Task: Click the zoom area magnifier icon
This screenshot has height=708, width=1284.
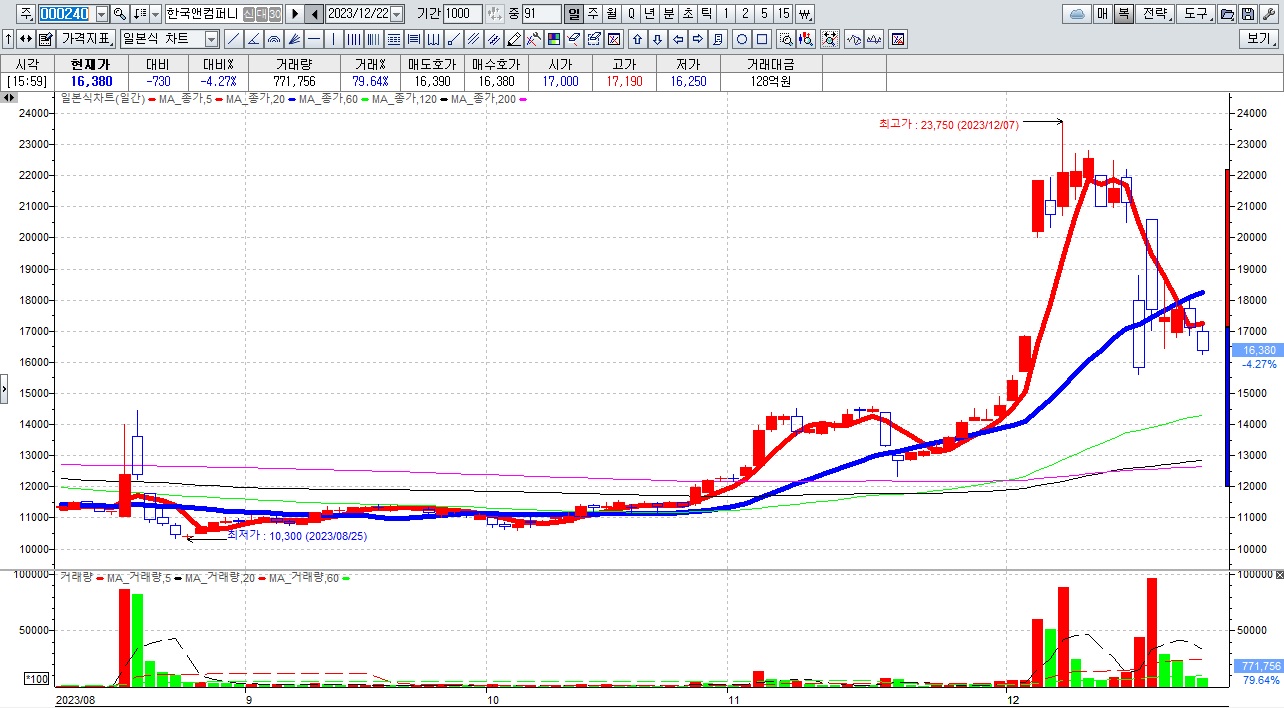Action: 786,39
